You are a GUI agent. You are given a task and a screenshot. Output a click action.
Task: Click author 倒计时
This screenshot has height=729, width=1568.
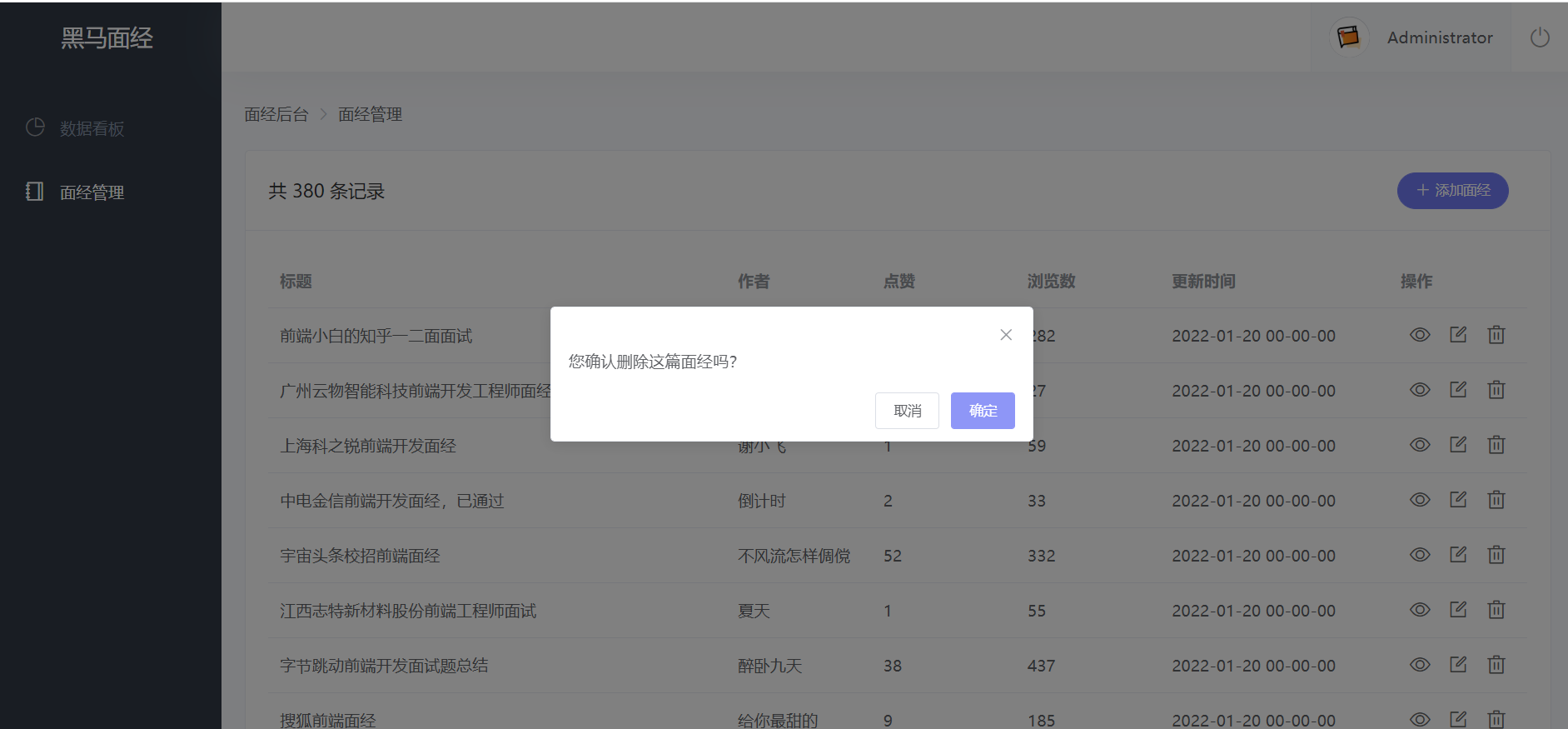click(x=762, y=501)
